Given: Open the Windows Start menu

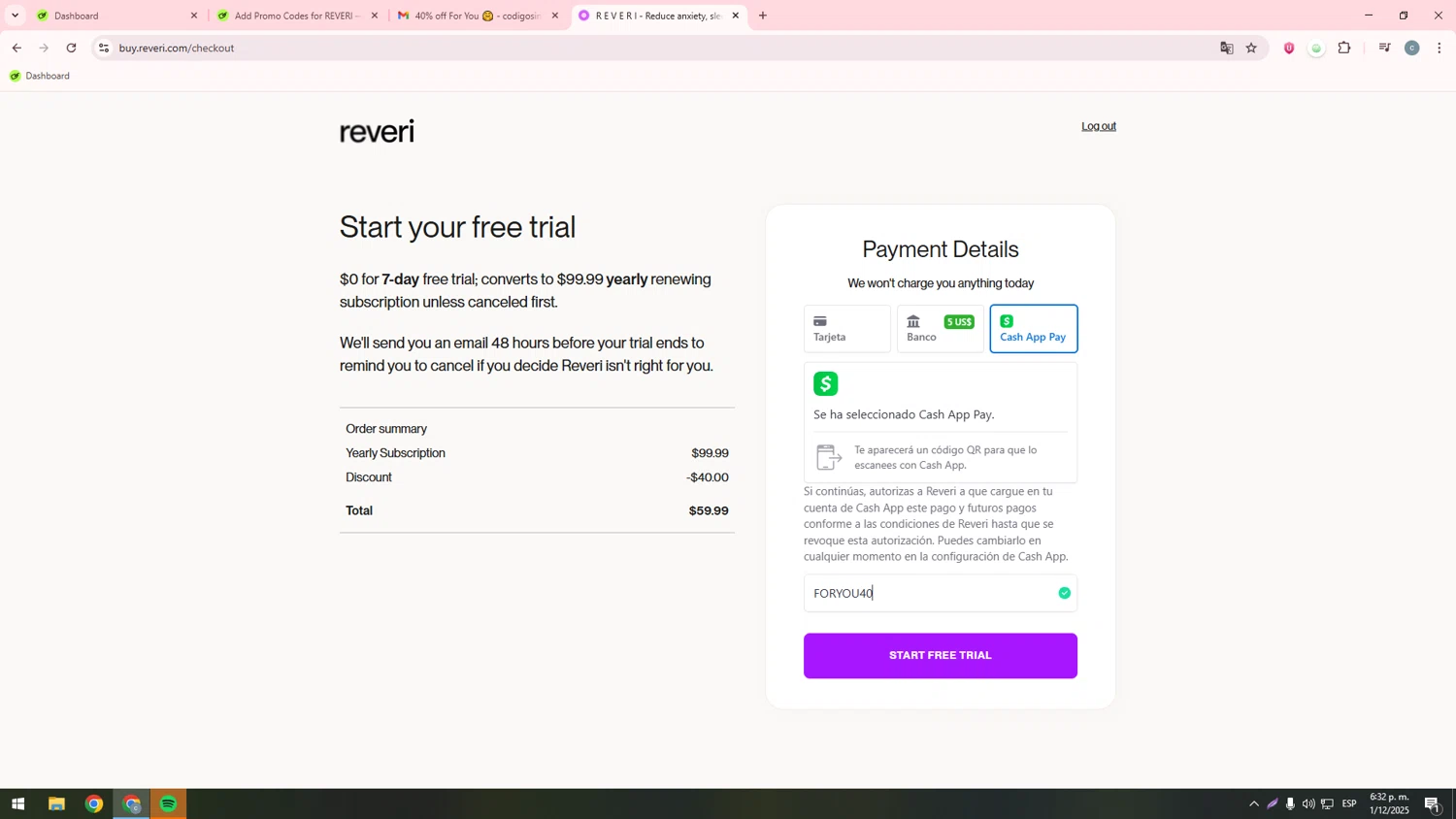Looking at the screenshot, I should [17, 803].
